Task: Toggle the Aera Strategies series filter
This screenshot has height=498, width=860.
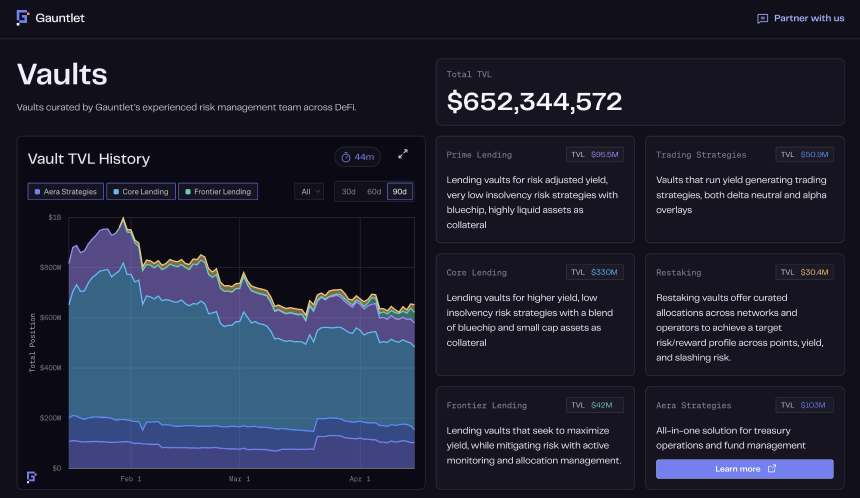Action: [65, 191]
